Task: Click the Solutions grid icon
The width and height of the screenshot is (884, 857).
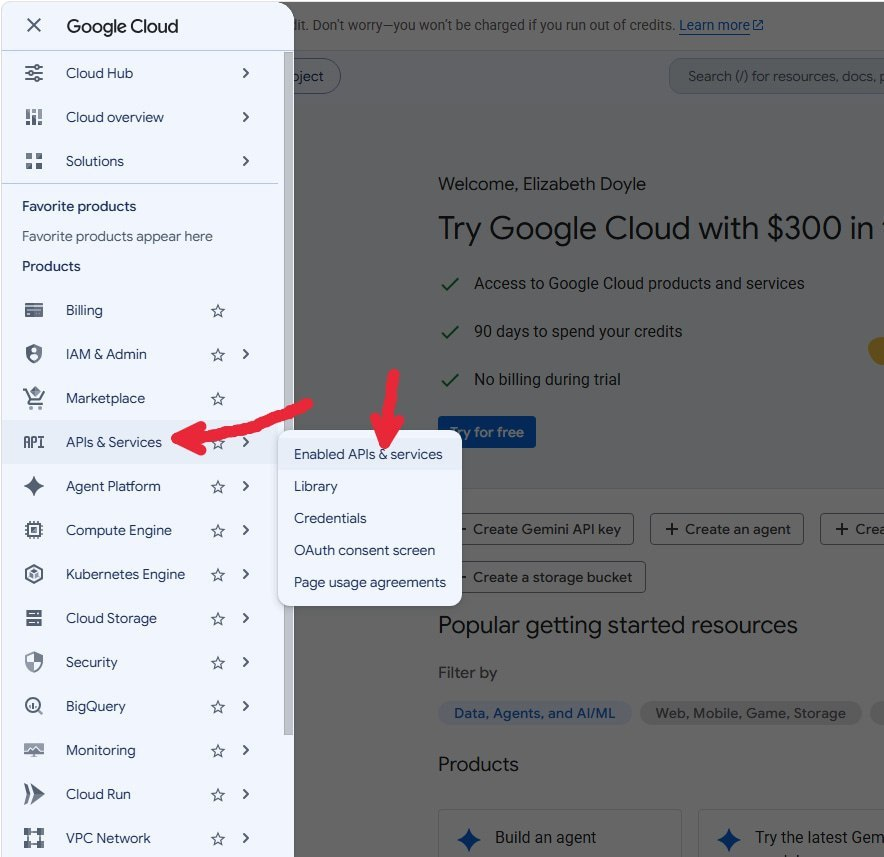Action: 34,161
